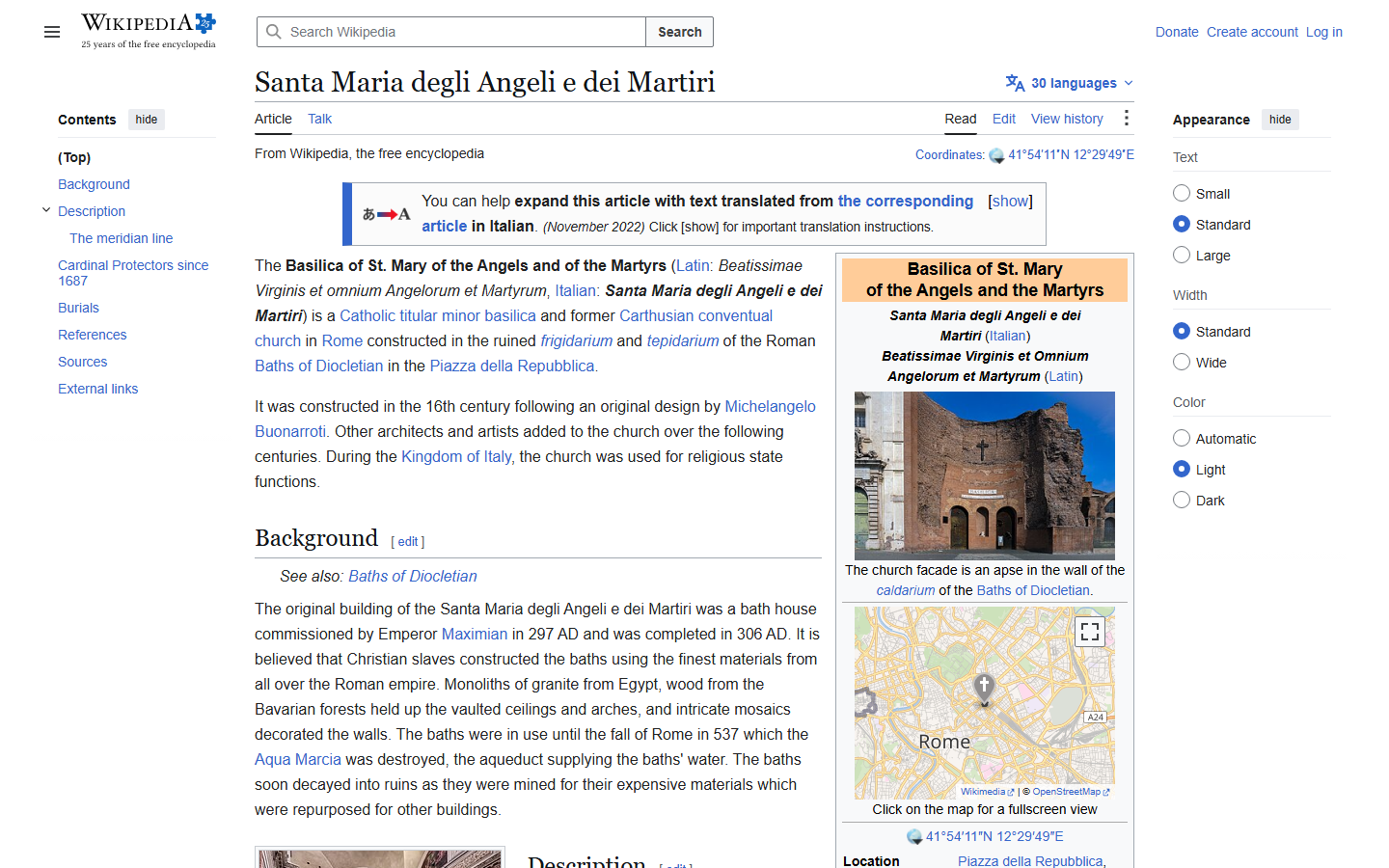Open the caldarium link in photo caption

point(906,590)
